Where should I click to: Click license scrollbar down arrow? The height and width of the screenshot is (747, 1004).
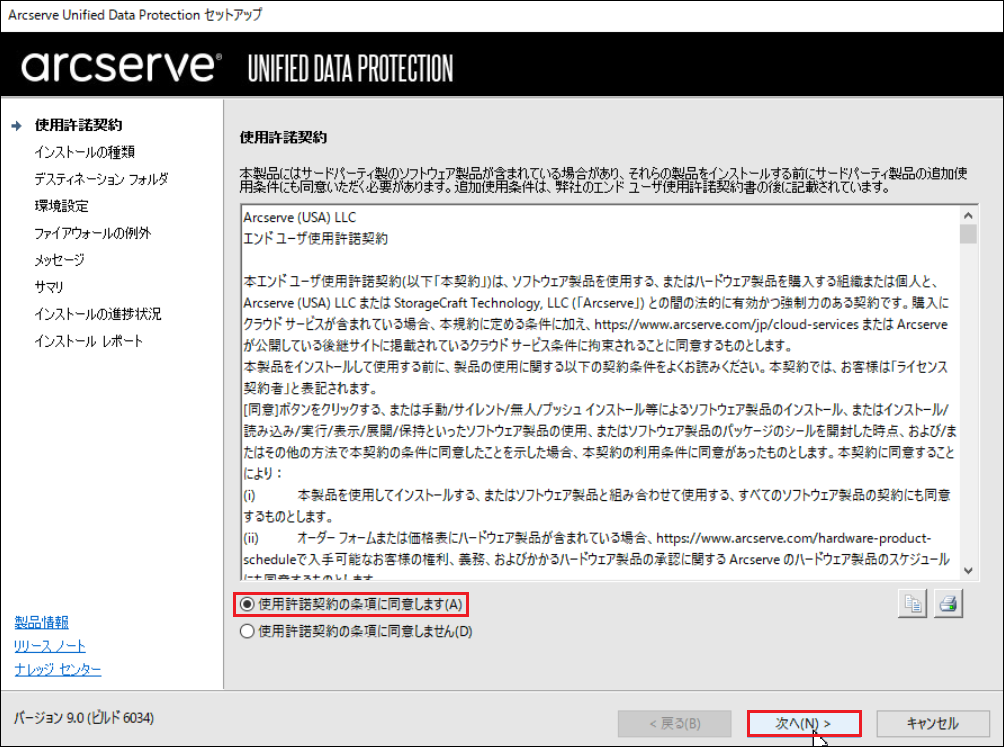[968, 570]
